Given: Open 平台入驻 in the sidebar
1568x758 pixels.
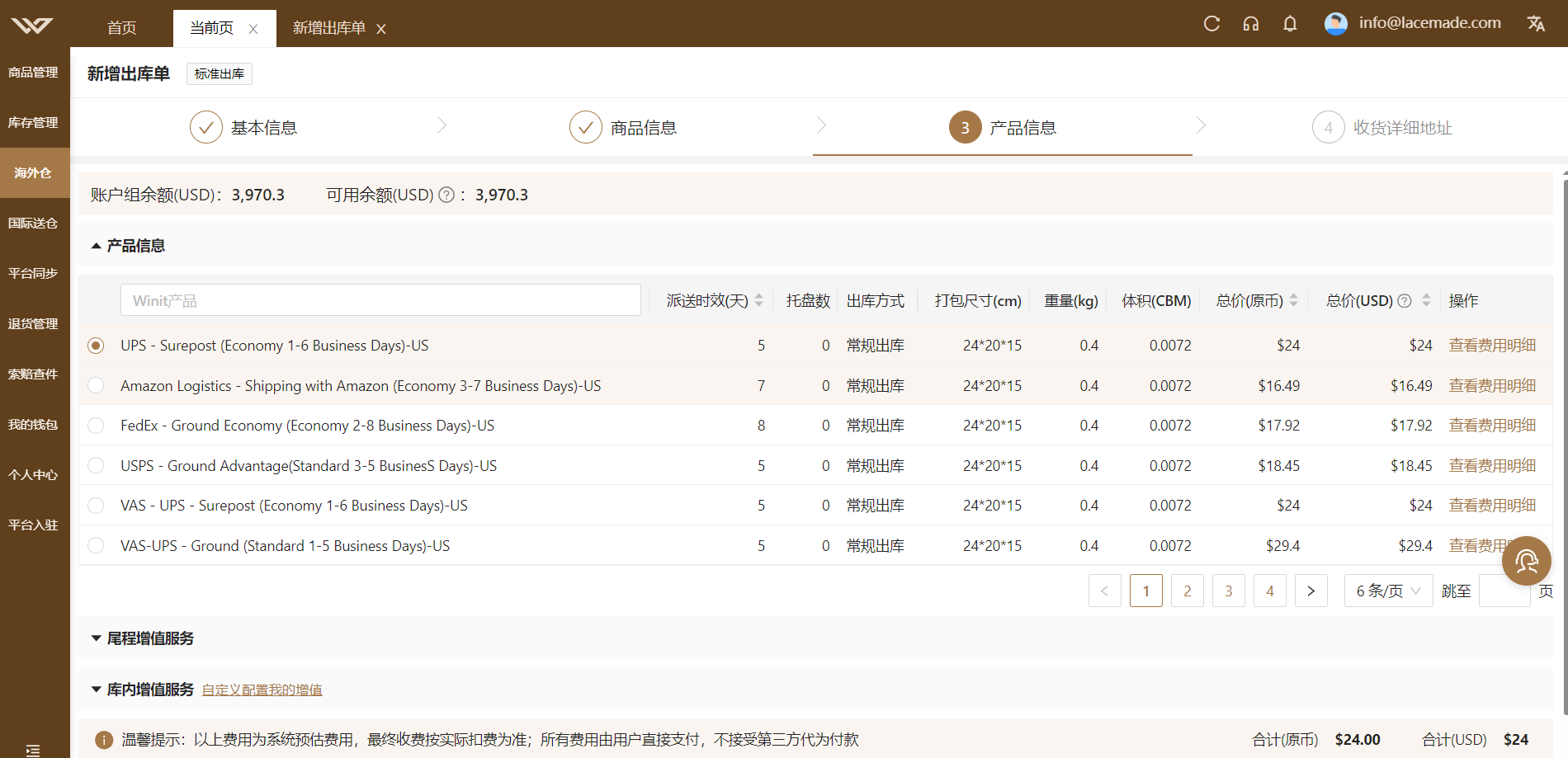Looking at the screenshot, I should pyautogui.click(x=33, y=525).
